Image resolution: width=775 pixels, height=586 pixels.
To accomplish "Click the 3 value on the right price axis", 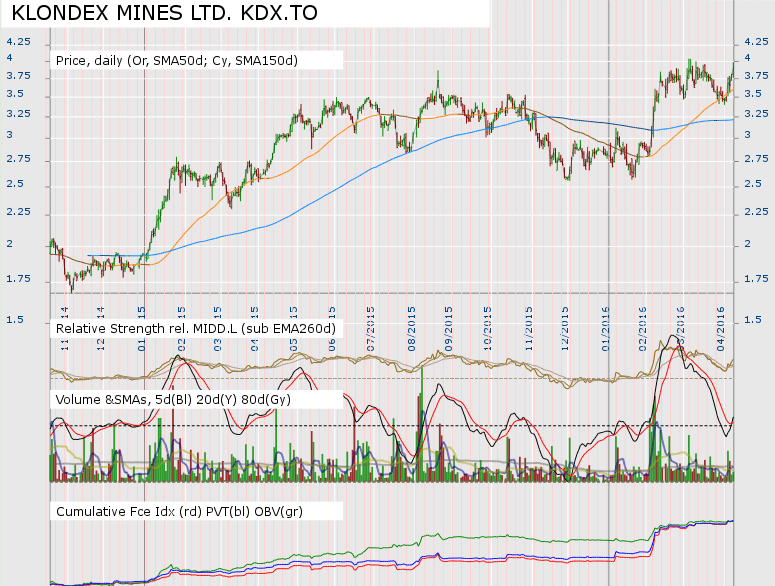I will click(747, 135).
